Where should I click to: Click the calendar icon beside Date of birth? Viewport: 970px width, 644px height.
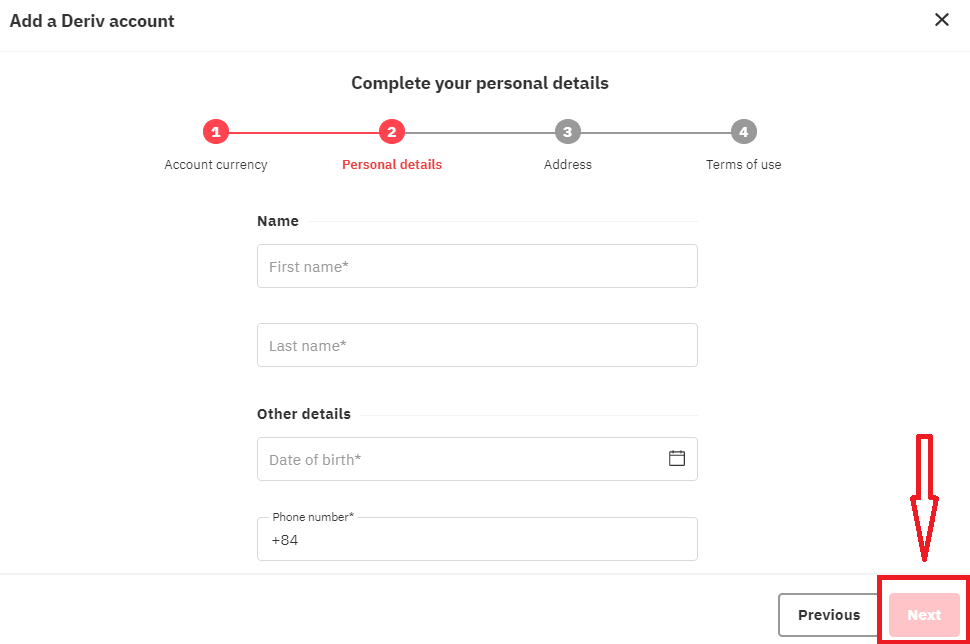pos(677,458)
